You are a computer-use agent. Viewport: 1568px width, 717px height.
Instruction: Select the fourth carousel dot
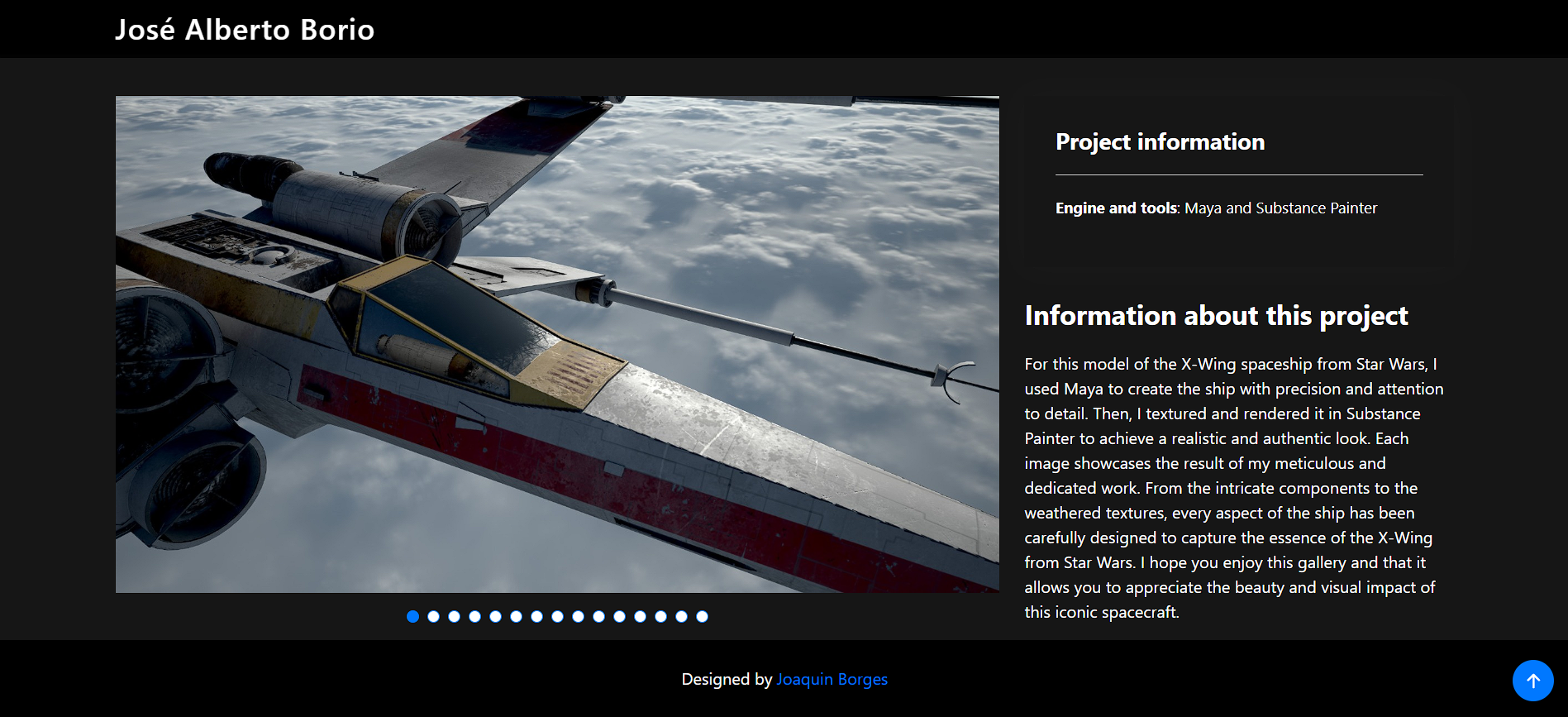click(474, 616)
